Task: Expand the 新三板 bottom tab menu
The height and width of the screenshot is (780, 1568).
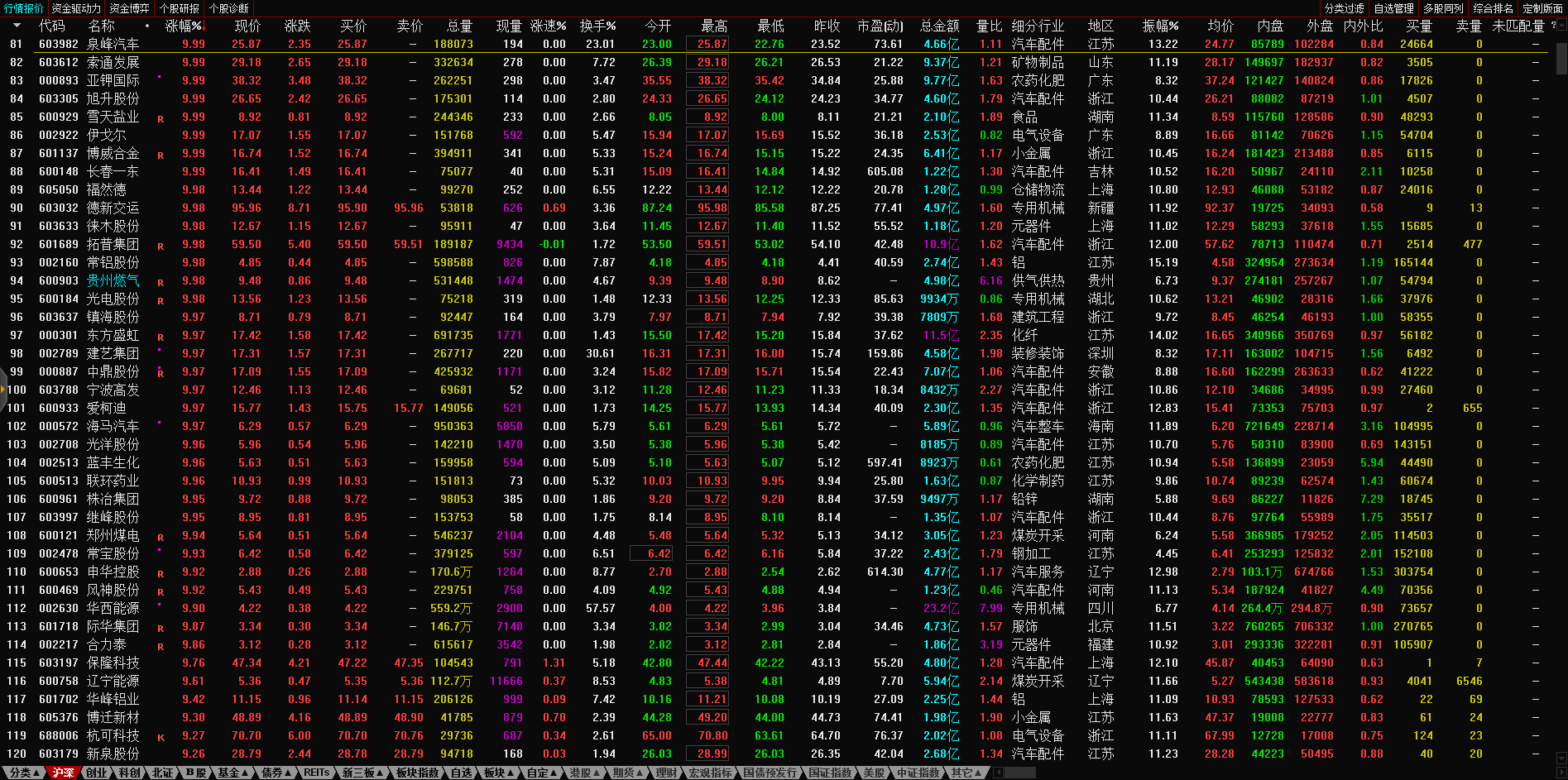Action: click(x=363, y=773)
